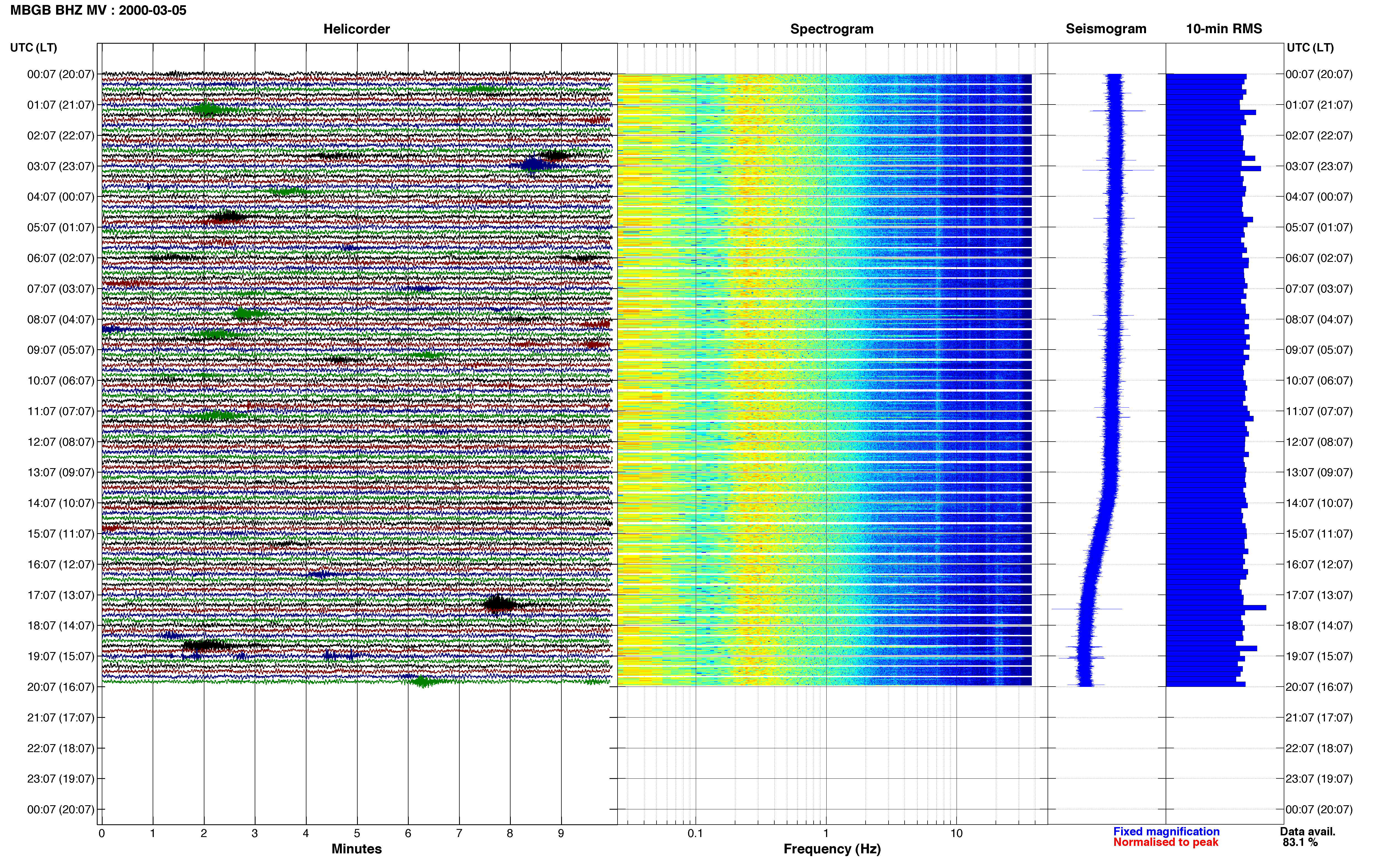Click the 'Minutes' x-axis label
Viewport: 1388px width, 868px height.
pos(356,849)
